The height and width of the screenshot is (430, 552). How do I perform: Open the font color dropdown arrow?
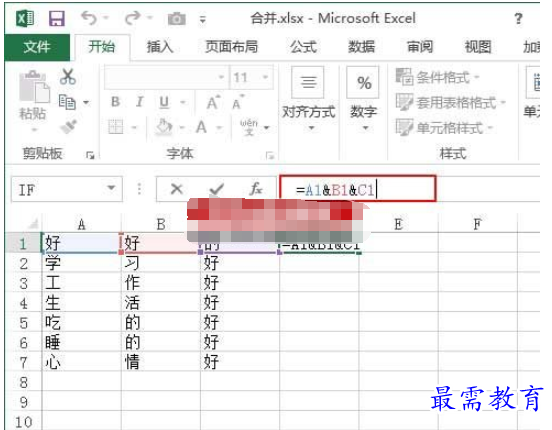tap(219, 127)
